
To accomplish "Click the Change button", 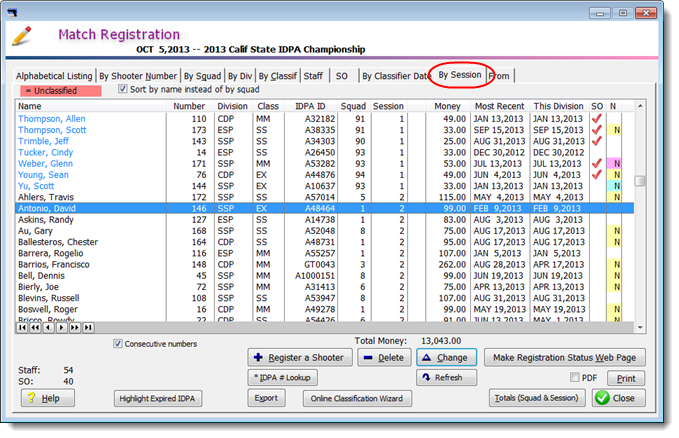I will click(x=446, y=357).
